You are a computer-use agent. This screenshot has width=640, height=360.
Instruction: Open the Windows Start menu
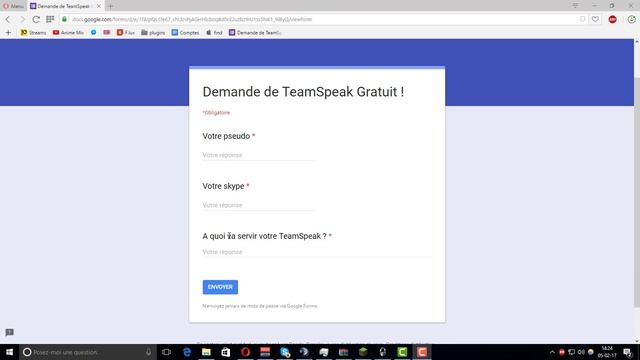click(x=9, y=352)
